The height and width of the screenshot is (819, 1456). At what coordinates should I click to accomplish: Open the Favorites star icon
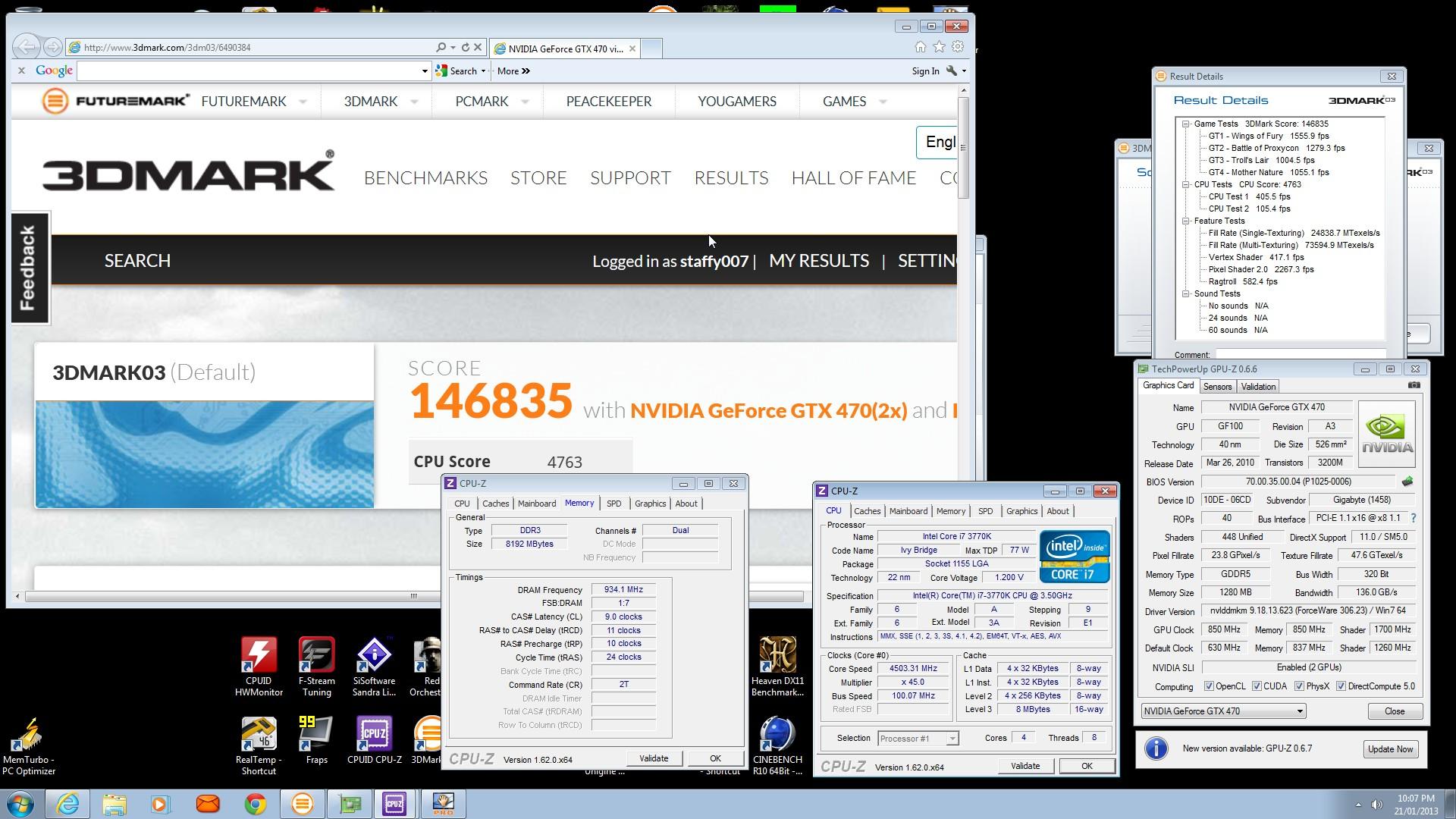pyautogui.click(x=940, y=47)
